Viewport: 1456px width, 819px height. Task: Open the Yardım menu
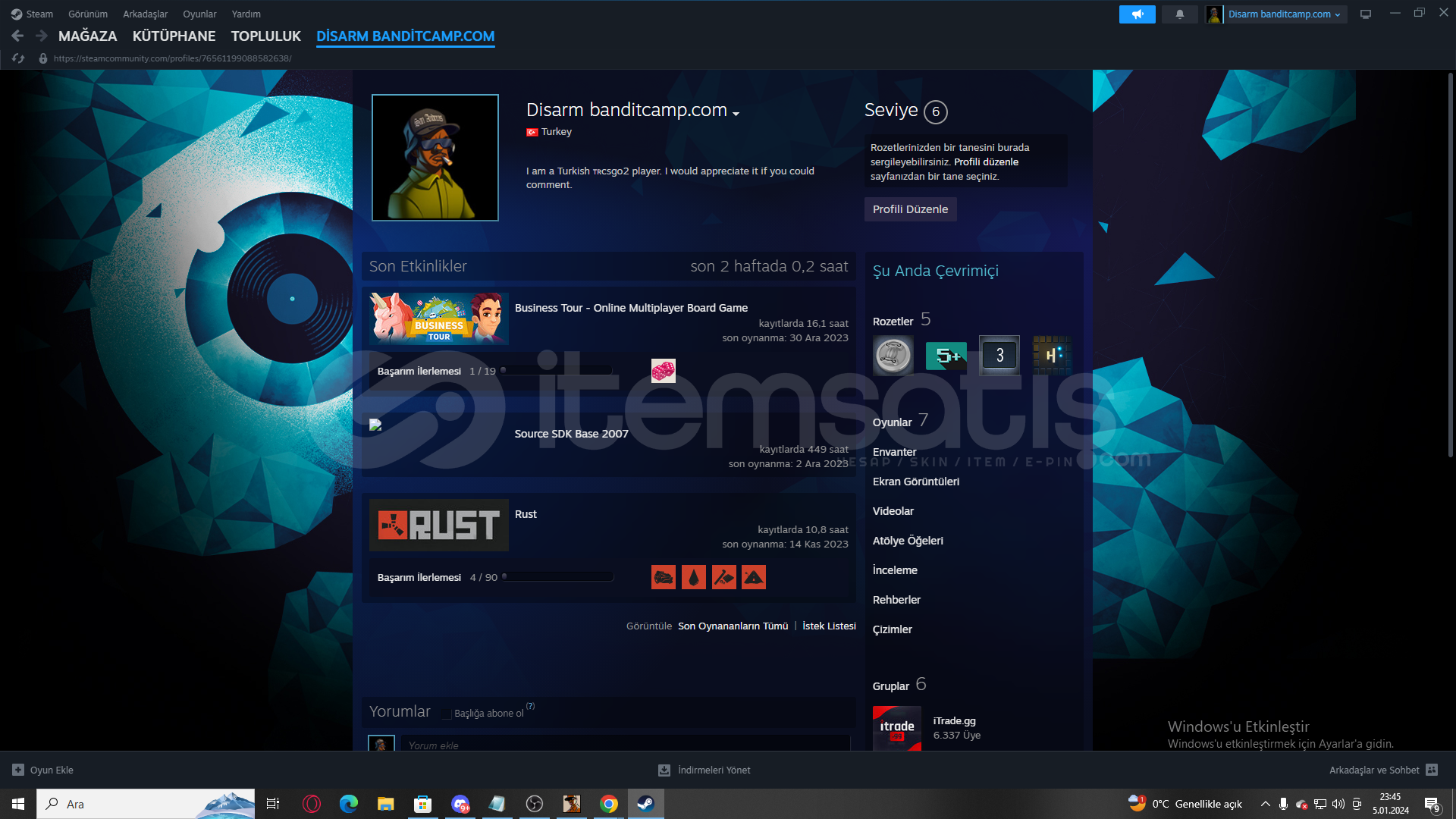pos(246,14)
